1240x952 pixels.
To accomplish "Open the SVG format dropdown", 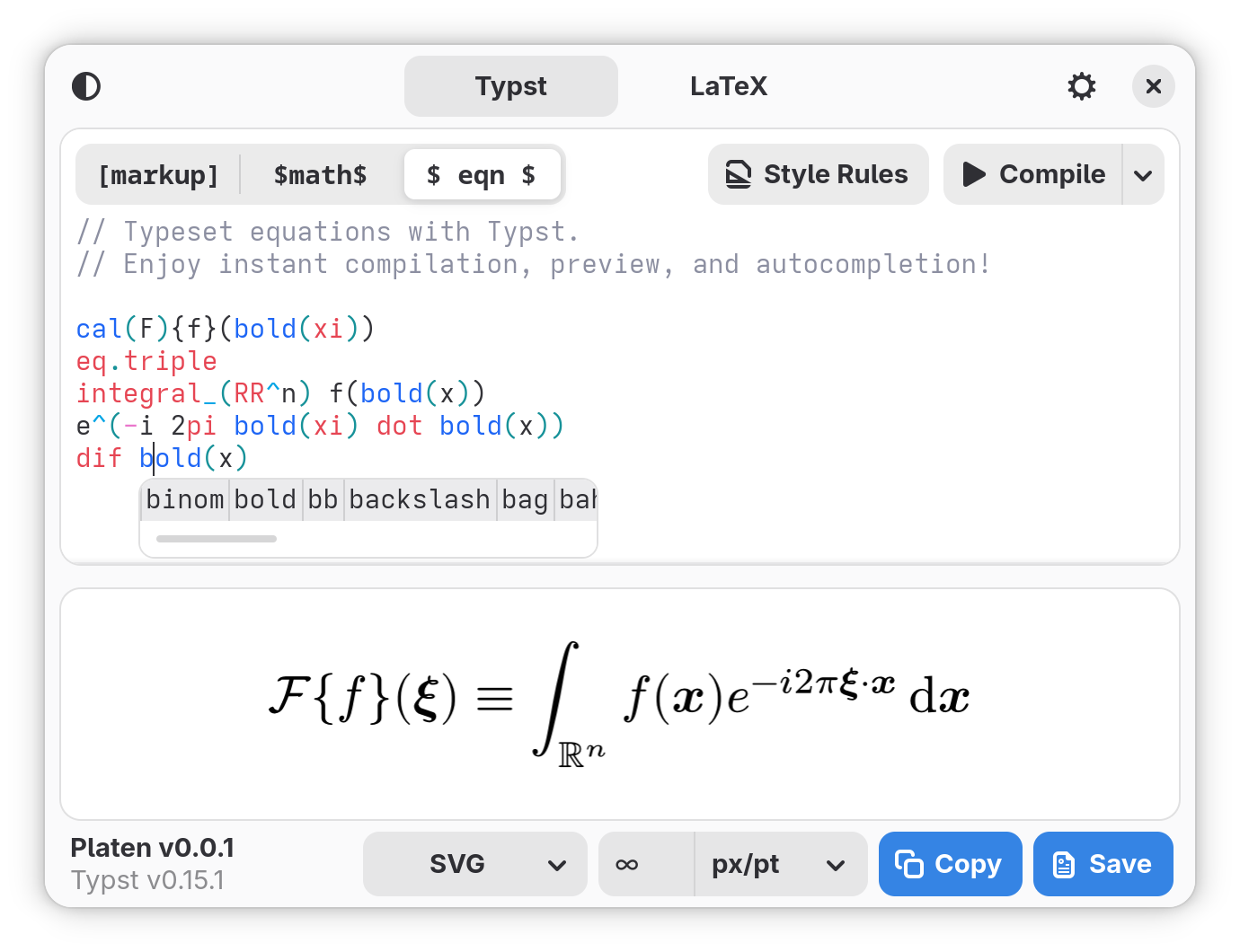I will coord(475,864).
